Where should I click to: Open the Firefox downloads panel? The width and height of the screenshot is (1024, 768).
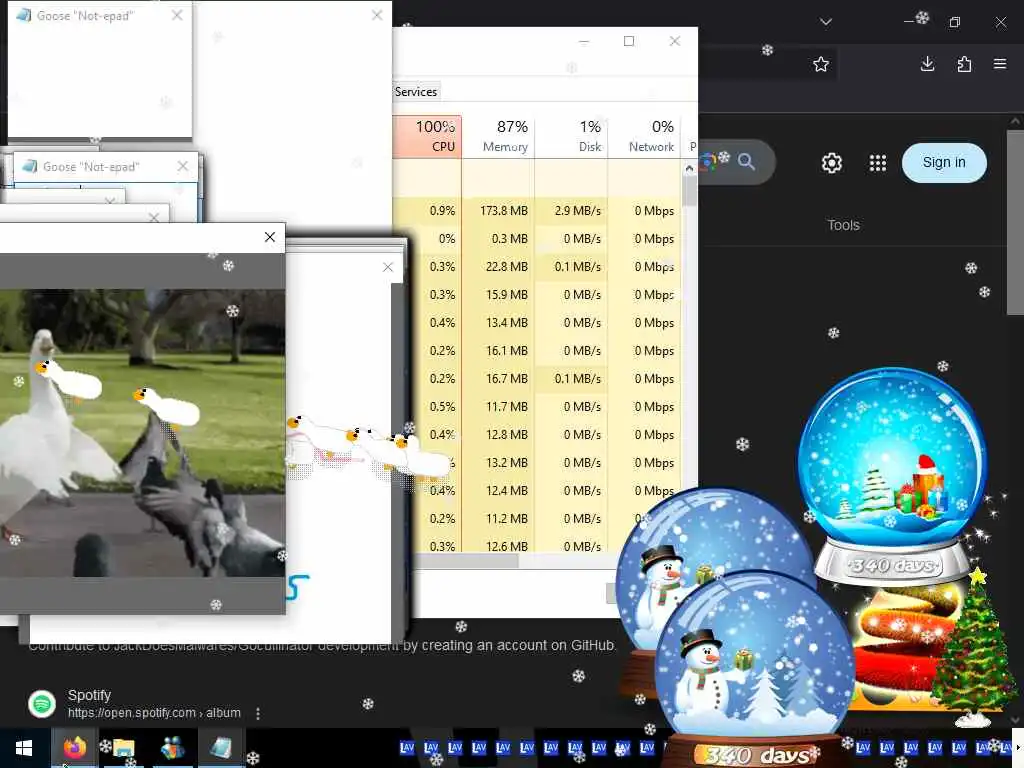point(927,64)
